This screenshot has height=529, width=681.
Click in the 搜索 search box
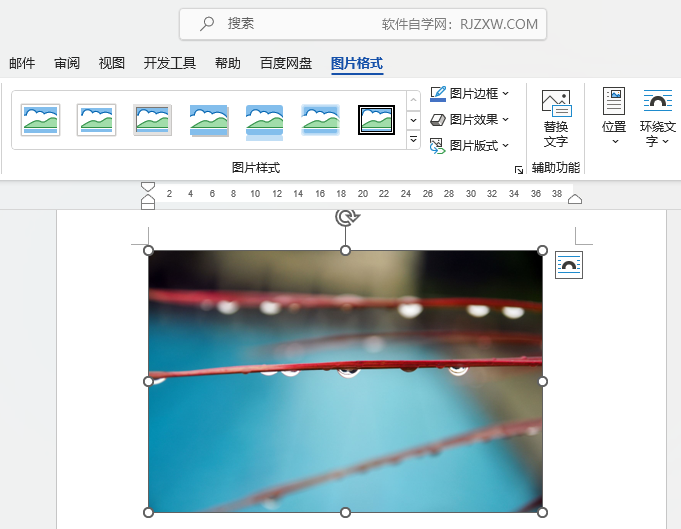pyautogui.click(x=363, y=24)
